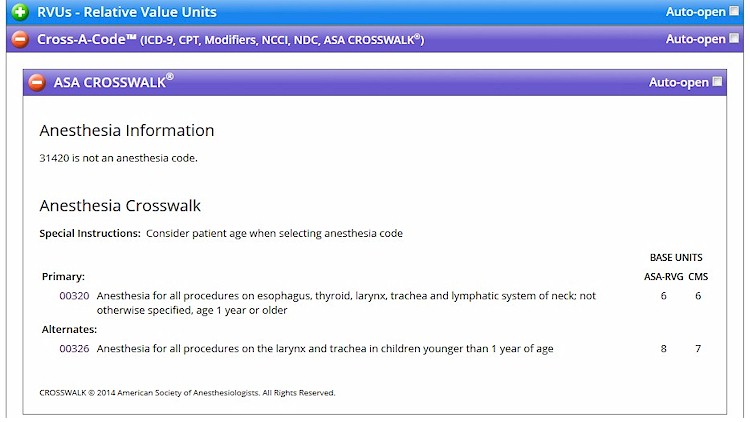
Task: Enable Auto-open checkbox for RVUs section
Action: pyautogui.click(x=734, y=11)
